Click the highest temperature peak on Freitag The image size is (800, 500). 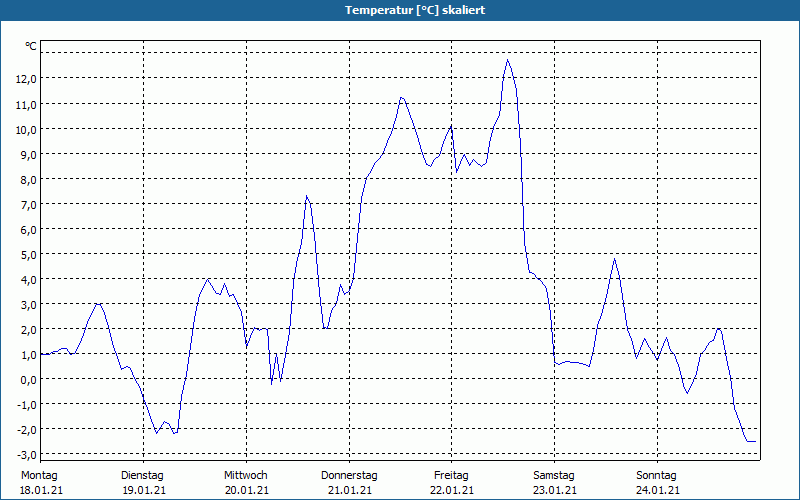pyautogui.click(x=507, y=60)
